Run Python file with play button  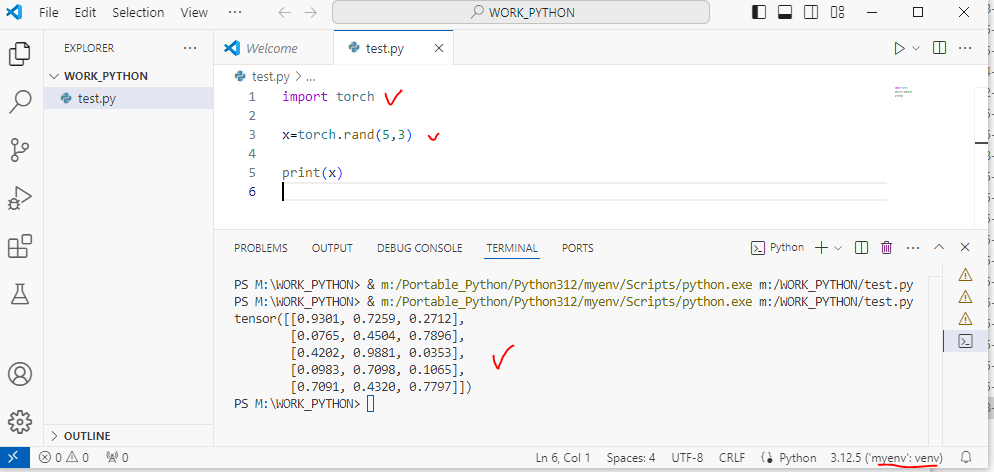899,48
